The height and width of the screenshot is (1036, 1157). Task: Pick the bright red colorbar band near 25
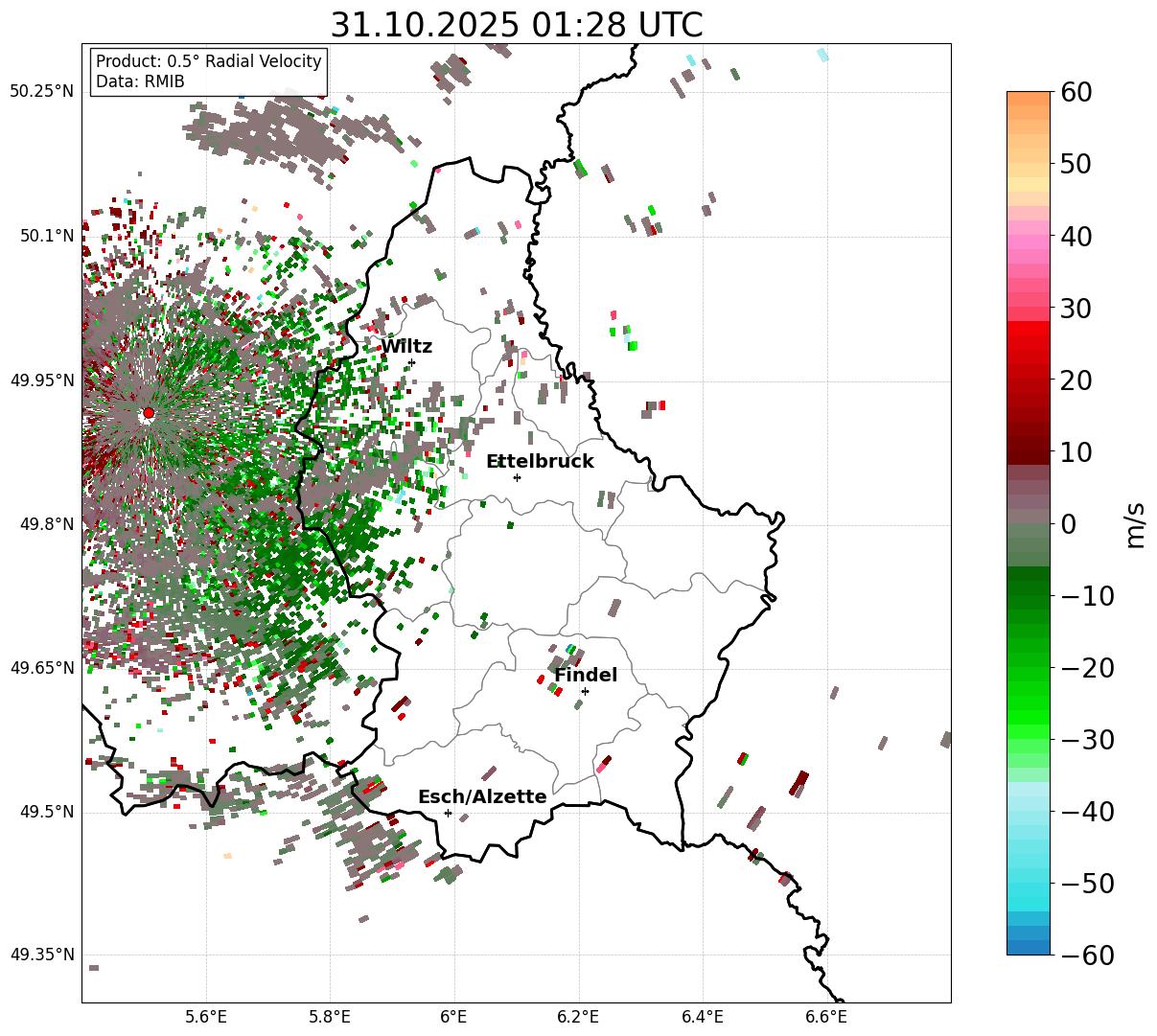coord(1029,345)
